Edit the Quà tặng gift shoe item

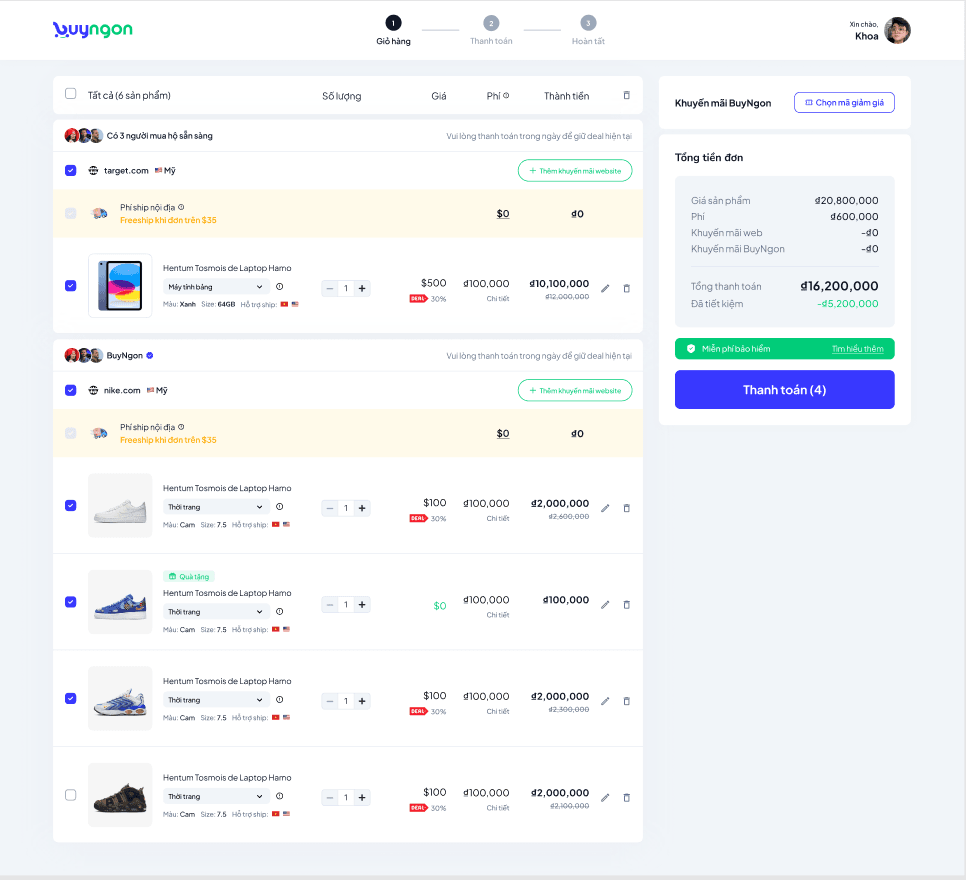pyautogui.click(x=605, y=605)
